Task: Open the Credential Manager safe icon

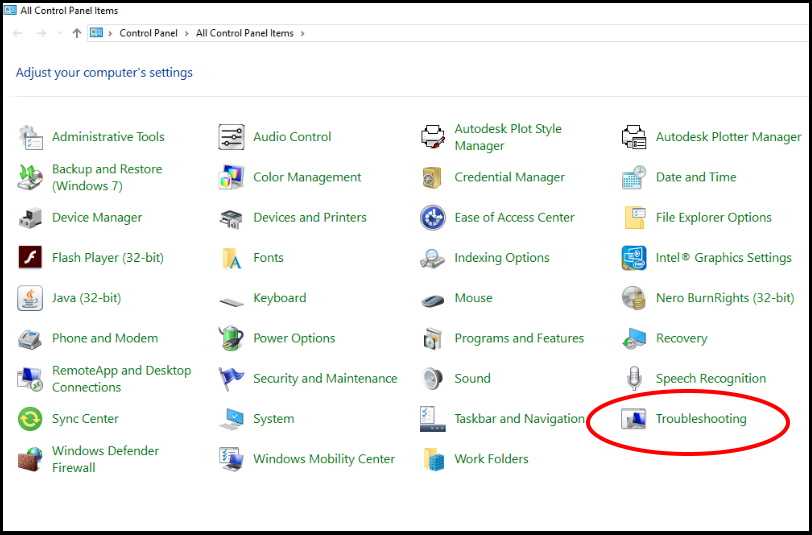Action: [432, 178]
